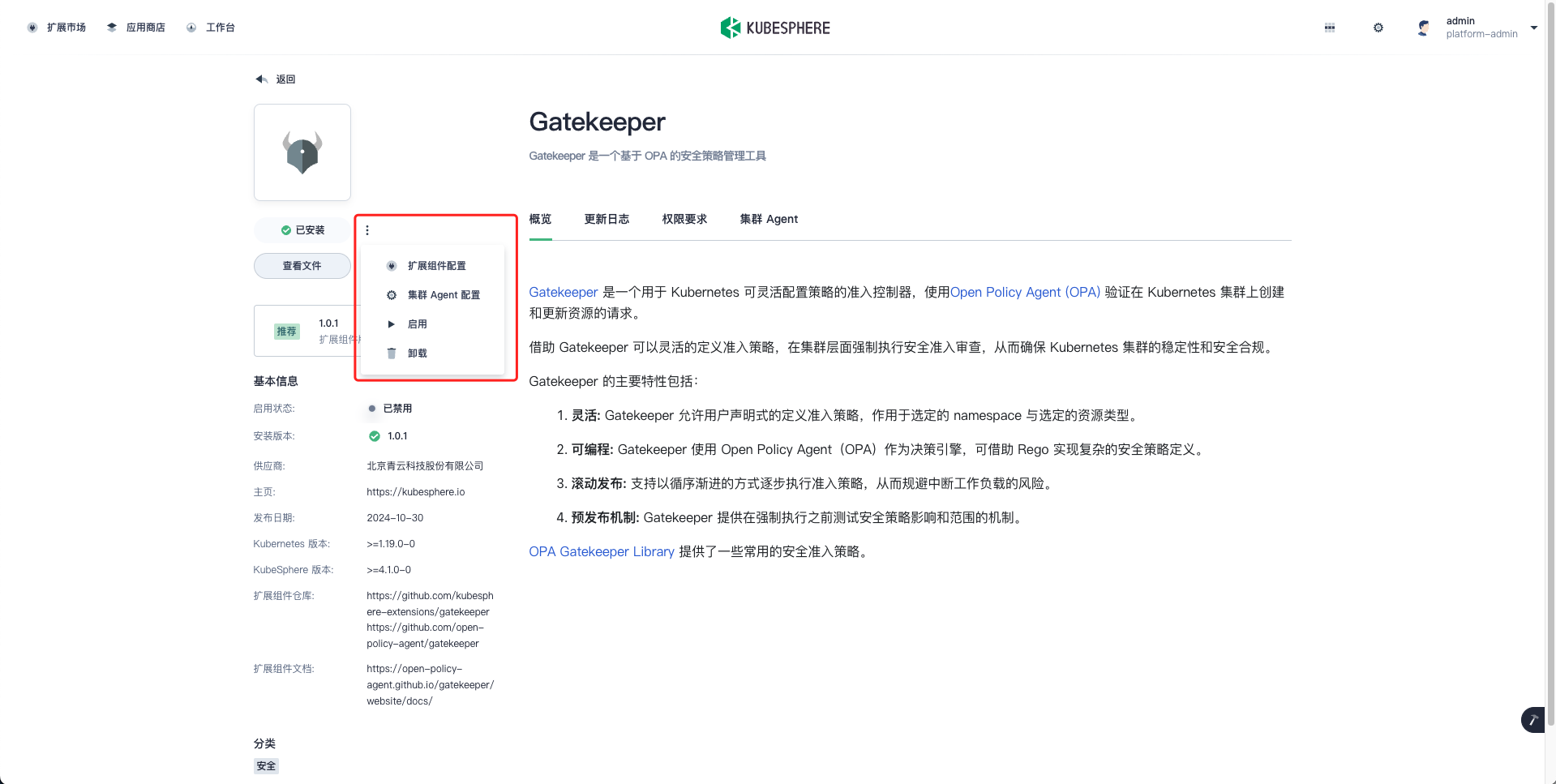Toggle the three-dot more actions menu
Image resolution: width=1556 pixels, height=784 pixels.
coord(367,230)
